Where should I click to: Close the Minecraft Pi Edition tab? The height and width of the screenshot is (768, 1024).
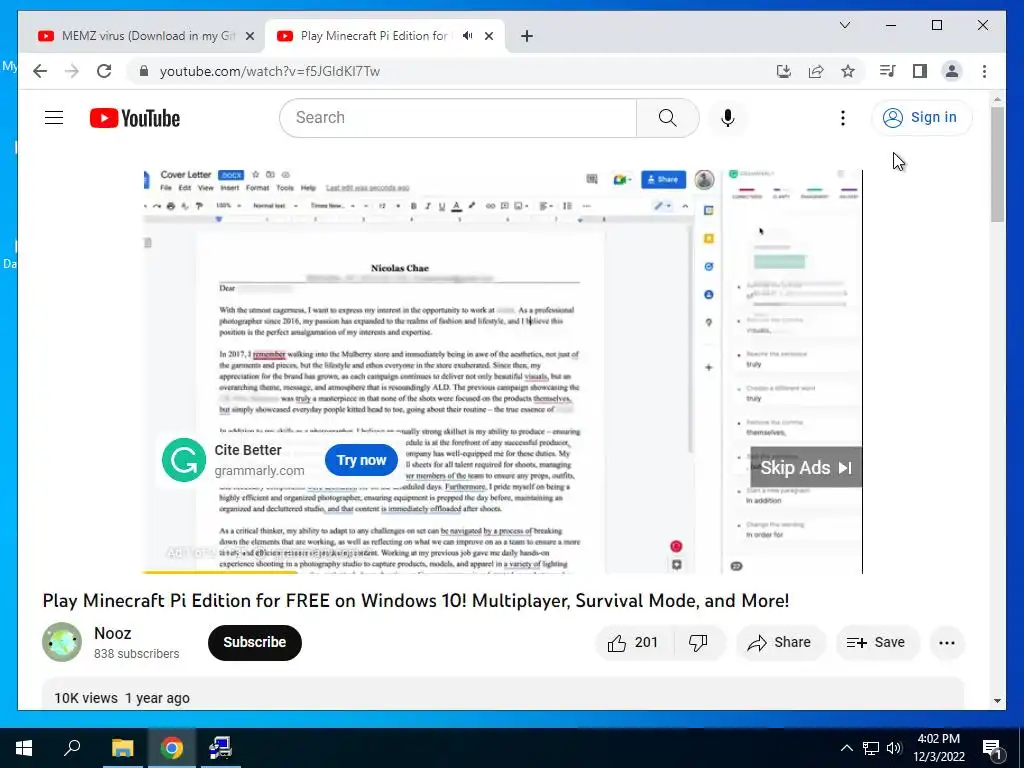point(488,36)
